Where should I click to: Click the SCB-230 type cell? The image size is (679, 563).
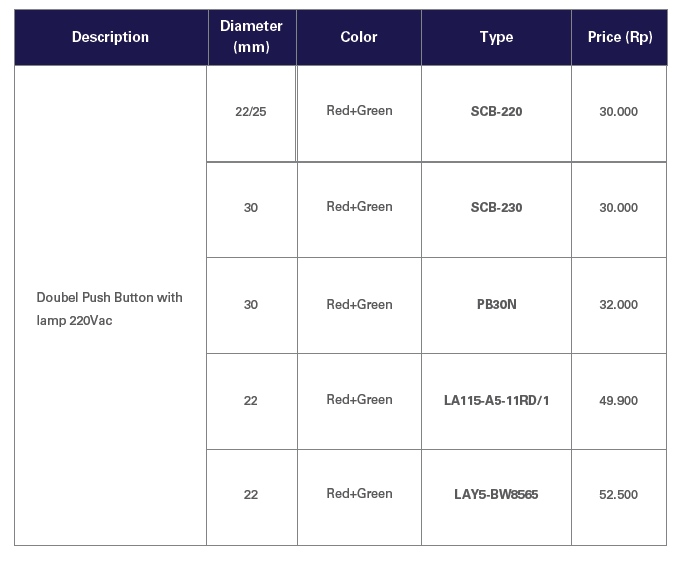pos(496,210)
